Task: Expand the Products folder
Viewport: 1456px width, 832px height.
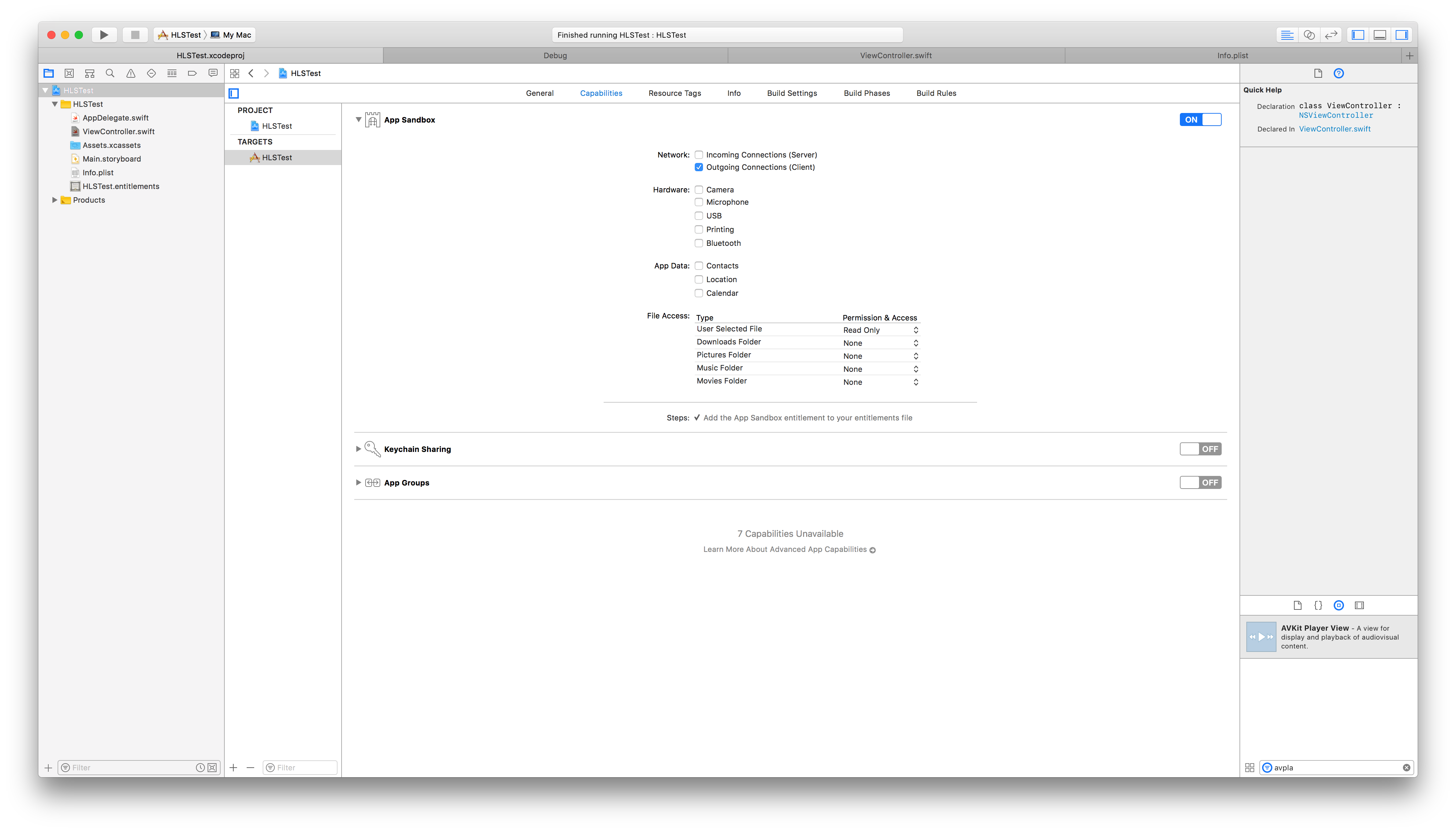Action: 55,200
